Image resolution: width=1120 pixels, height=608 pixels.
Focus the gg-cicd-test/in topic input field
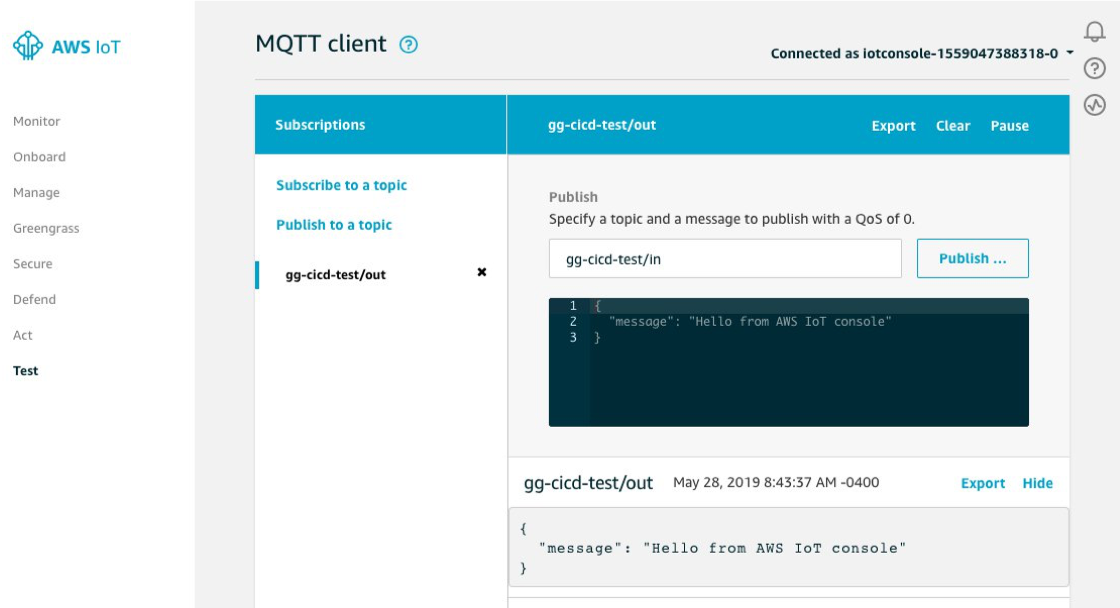pyautogui.click(x=725, y=259)
